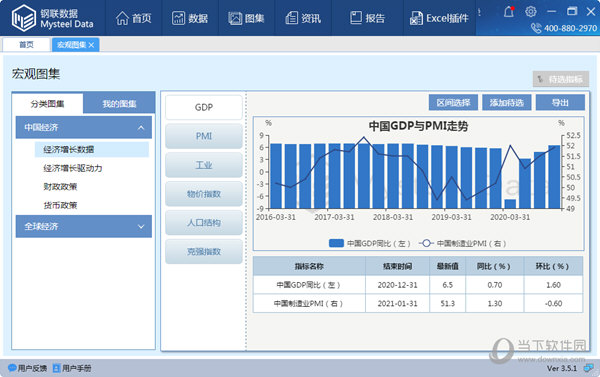This screenshot has height=377, width=600.
Task: Click the phone icon beside 400-880-2970
Action: point(536,28)
